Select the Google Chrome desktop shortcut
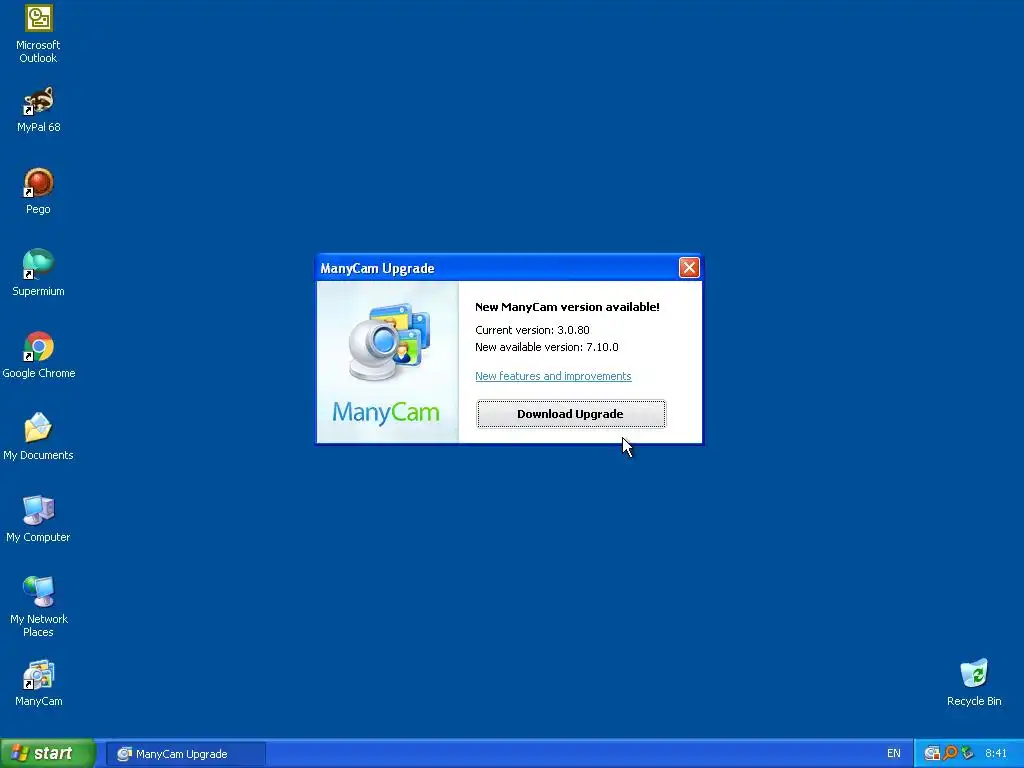Image resolution: width=1024 pixels, height=768 pixels. click(x=39, y=356)
